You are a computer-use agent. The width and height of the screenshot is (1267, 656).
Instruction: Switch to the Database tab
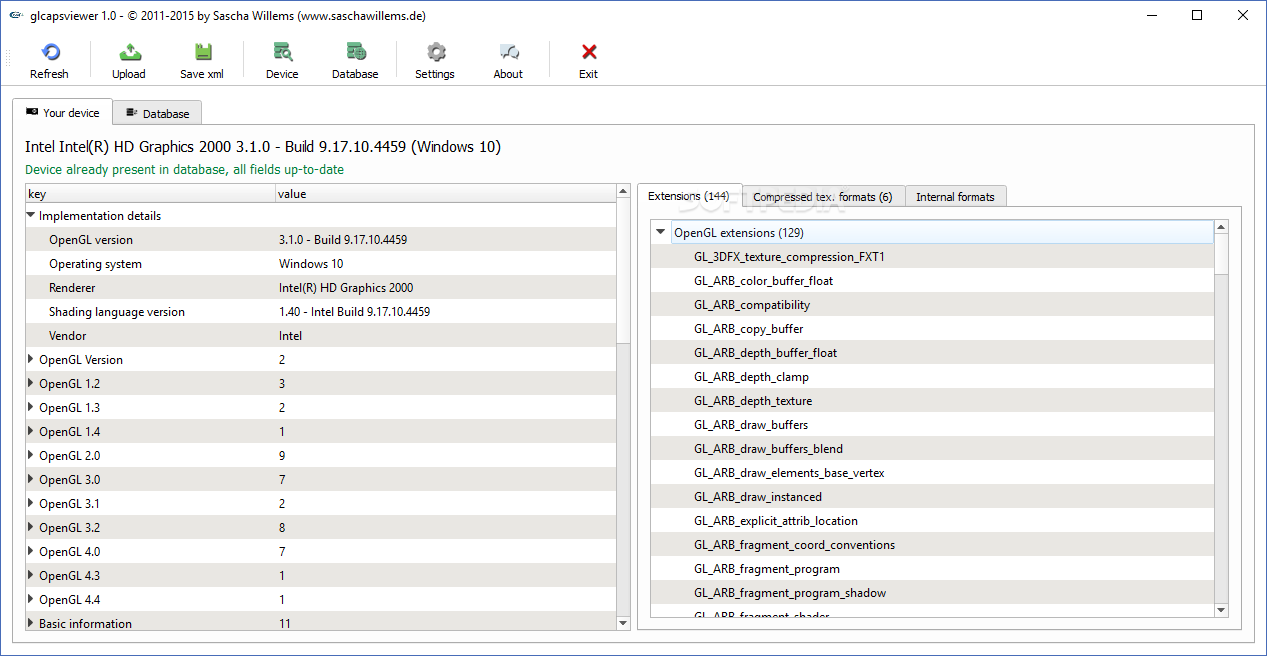tap(158, 114)
